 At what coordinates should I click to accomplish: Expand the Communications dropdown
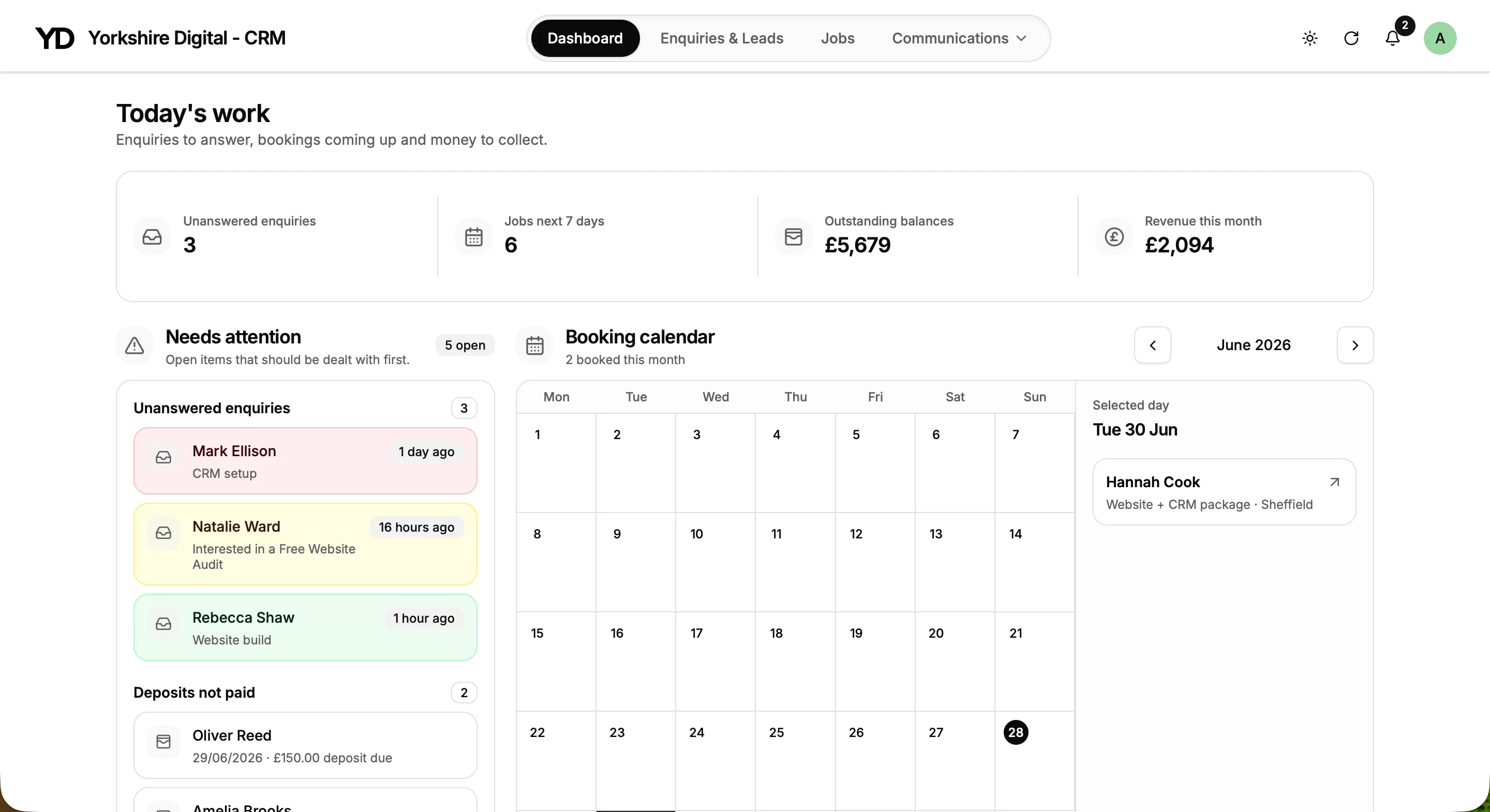coord(959,38)
